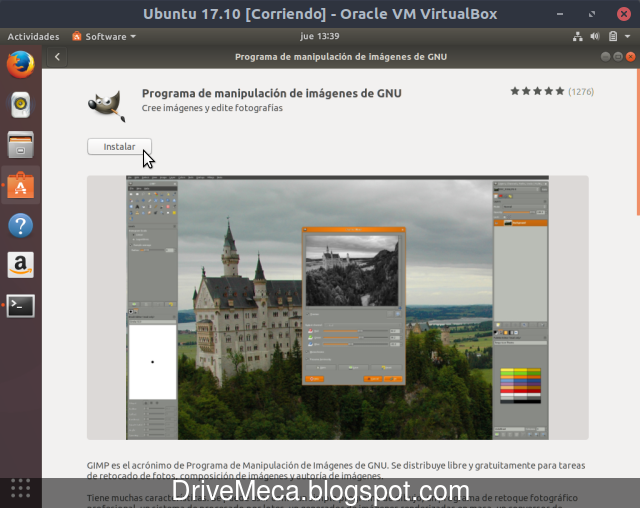The image size is (640, 508).
Task: Close the Software window
Action: click(631, 57)
